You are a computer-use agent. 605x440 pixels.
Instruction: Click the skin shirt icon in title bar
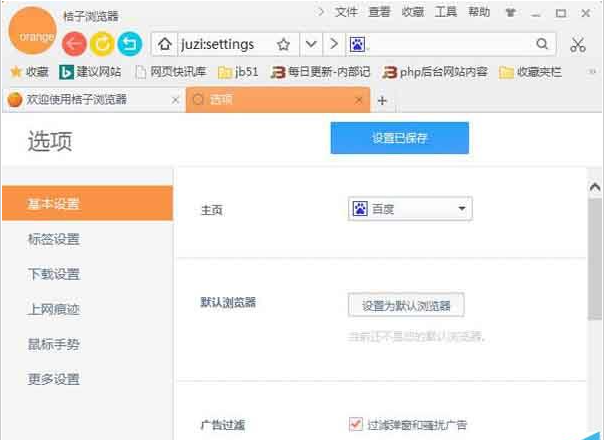point(513,13)
